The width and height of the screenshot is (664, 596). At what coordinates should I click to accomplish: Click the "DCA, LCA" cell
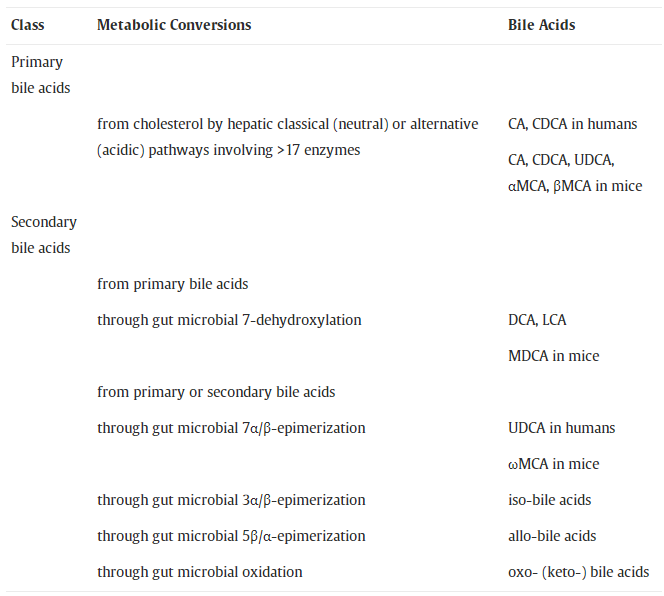537,320
